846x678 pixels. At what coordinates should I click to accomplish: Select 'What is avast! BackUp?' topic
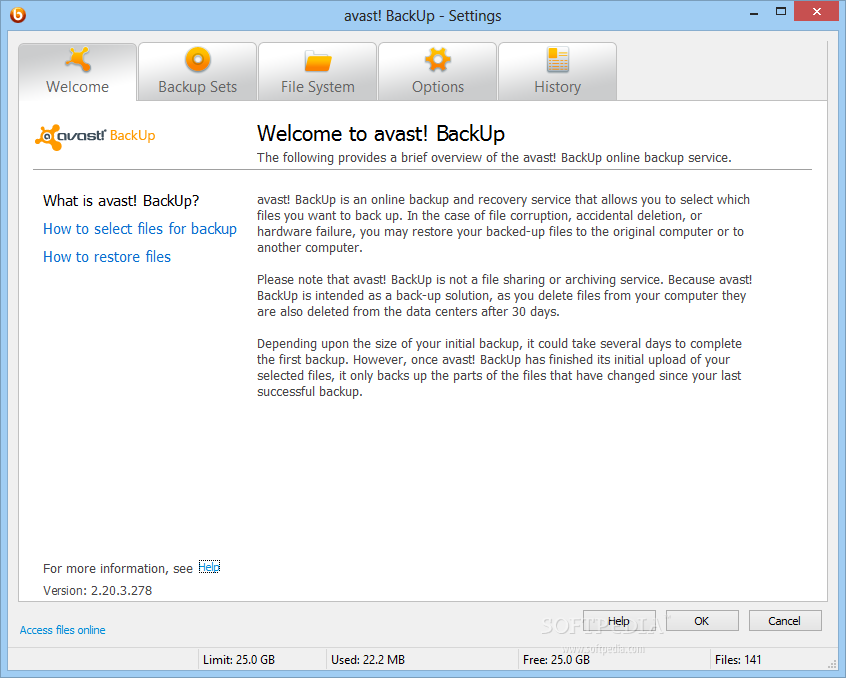[x=121, y=201]
